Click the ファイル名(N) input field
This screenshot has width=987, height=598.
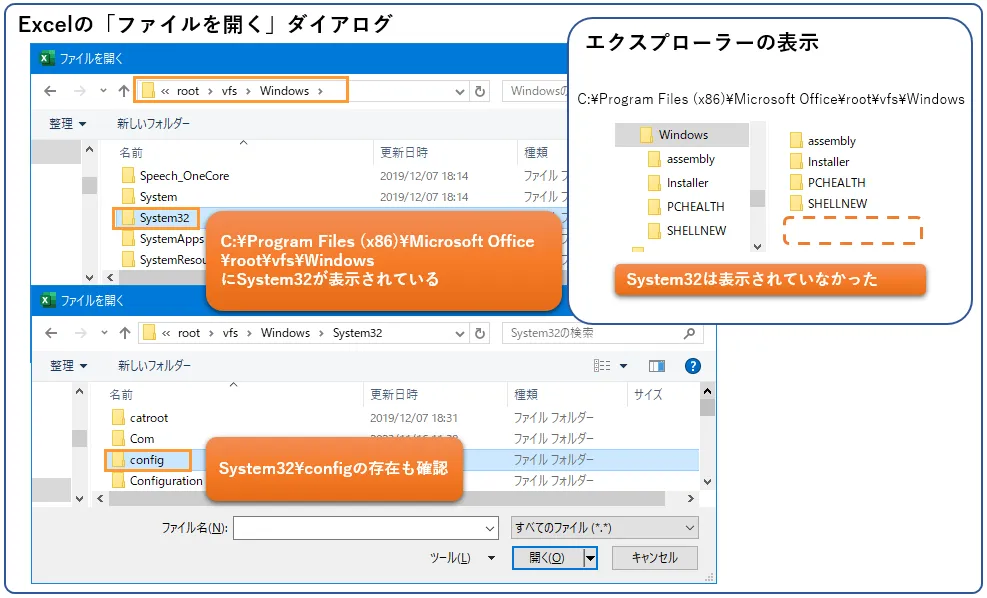[366, 529]
